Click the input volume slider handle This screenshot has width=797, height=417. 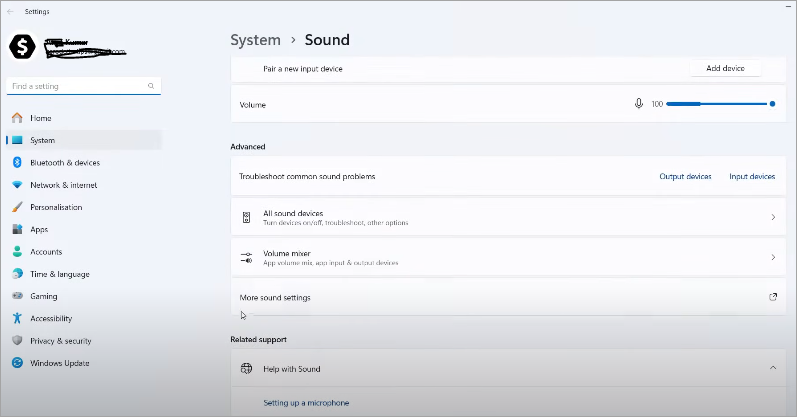(x=772, y=104)
